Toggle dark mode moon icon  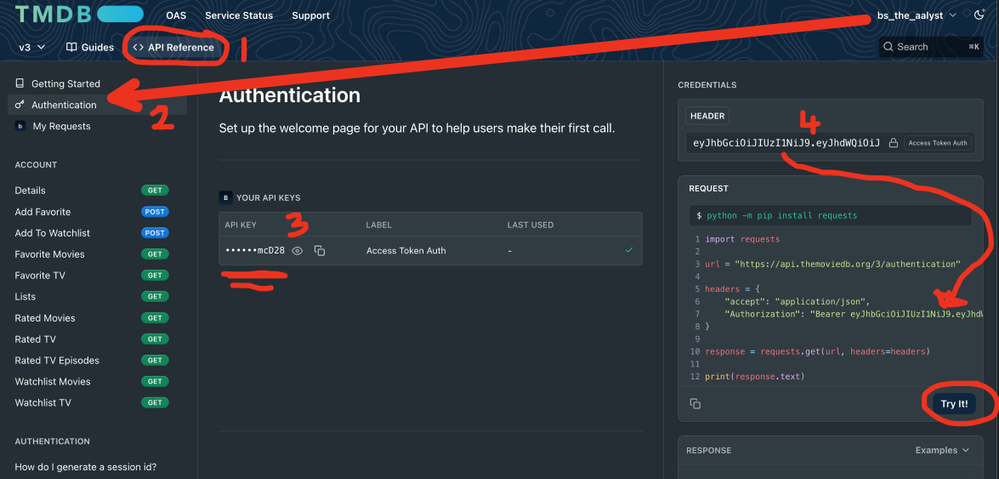point(979,15)
